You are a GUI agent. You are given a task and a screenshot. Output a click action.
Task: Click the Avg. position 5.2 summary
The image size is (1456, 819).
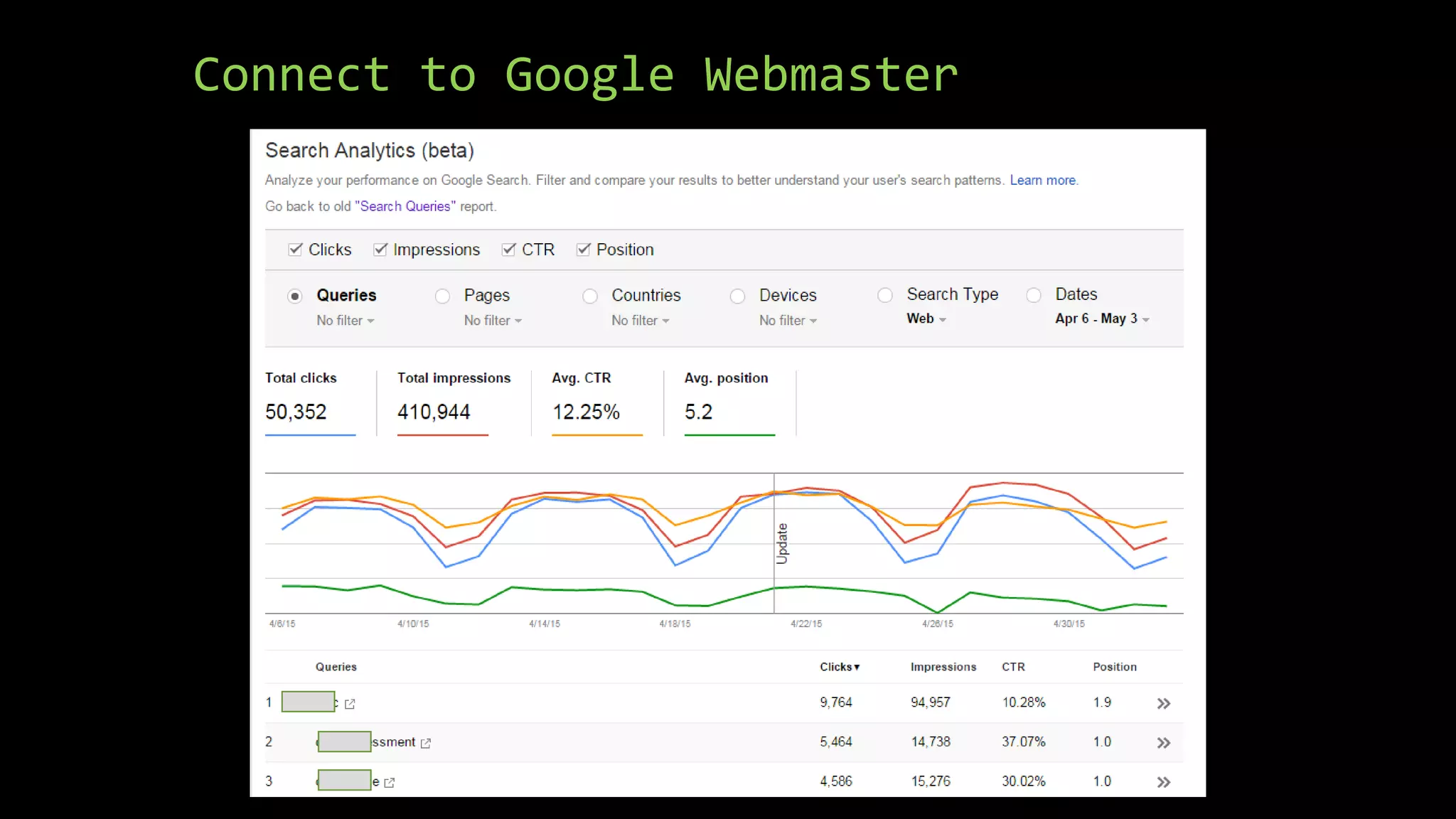point(729,403)
